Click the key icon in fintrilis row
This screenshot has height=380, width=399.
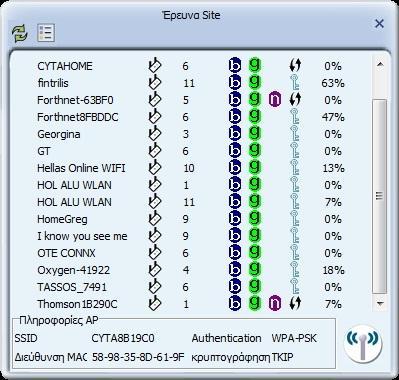295,82
